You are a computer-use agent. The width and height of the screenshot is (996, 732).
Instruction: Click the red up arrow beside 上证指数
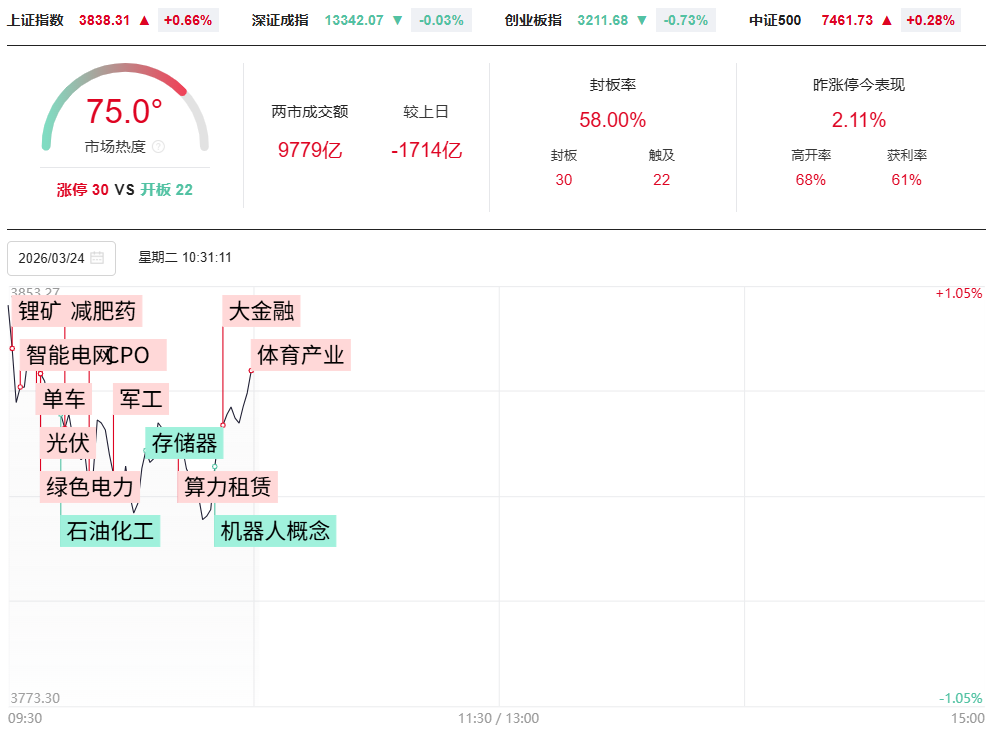[145, 20]
